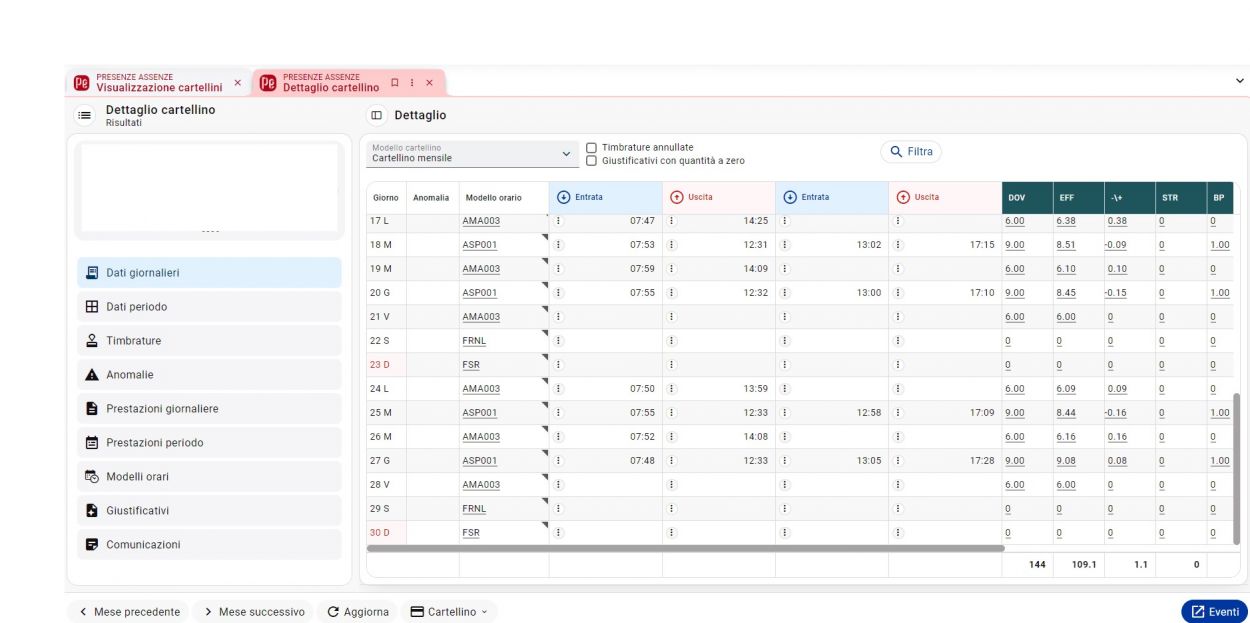Click the DOV column header

[x=1027, y=197]
